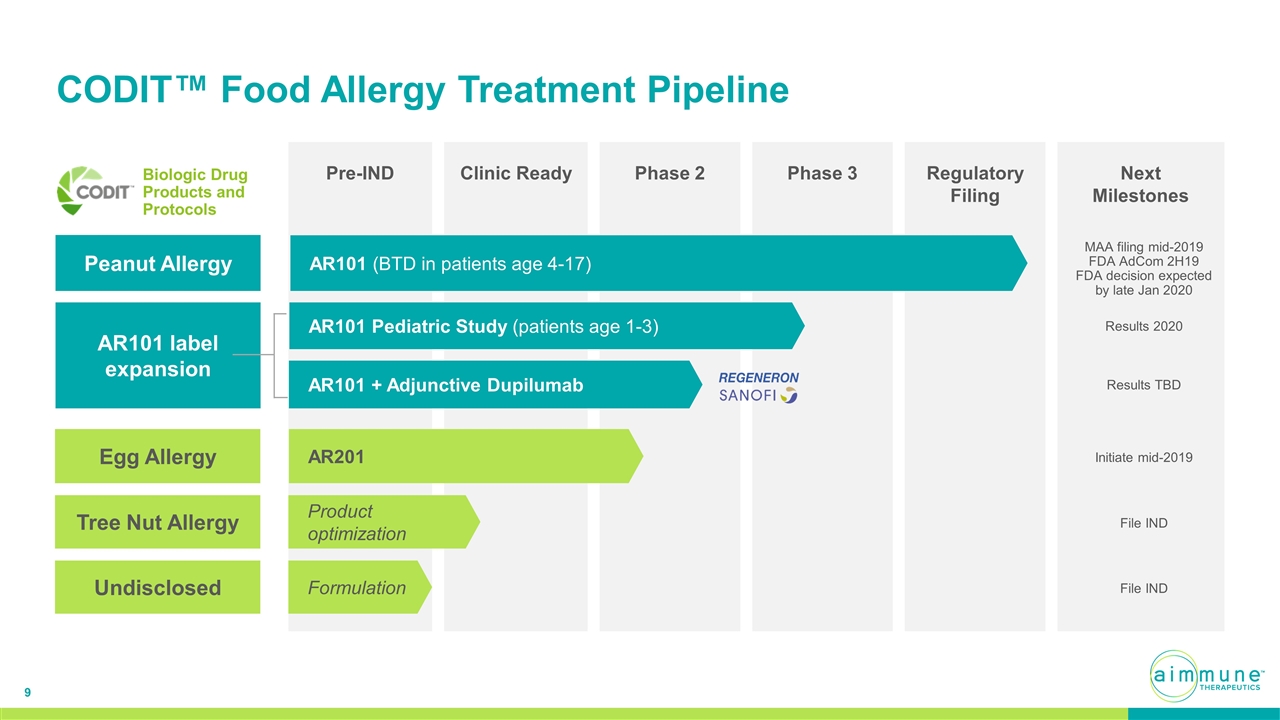Screen dimensions: 1280x720
Task: Select the Clinic Ready column header
Action: [515, 174]
